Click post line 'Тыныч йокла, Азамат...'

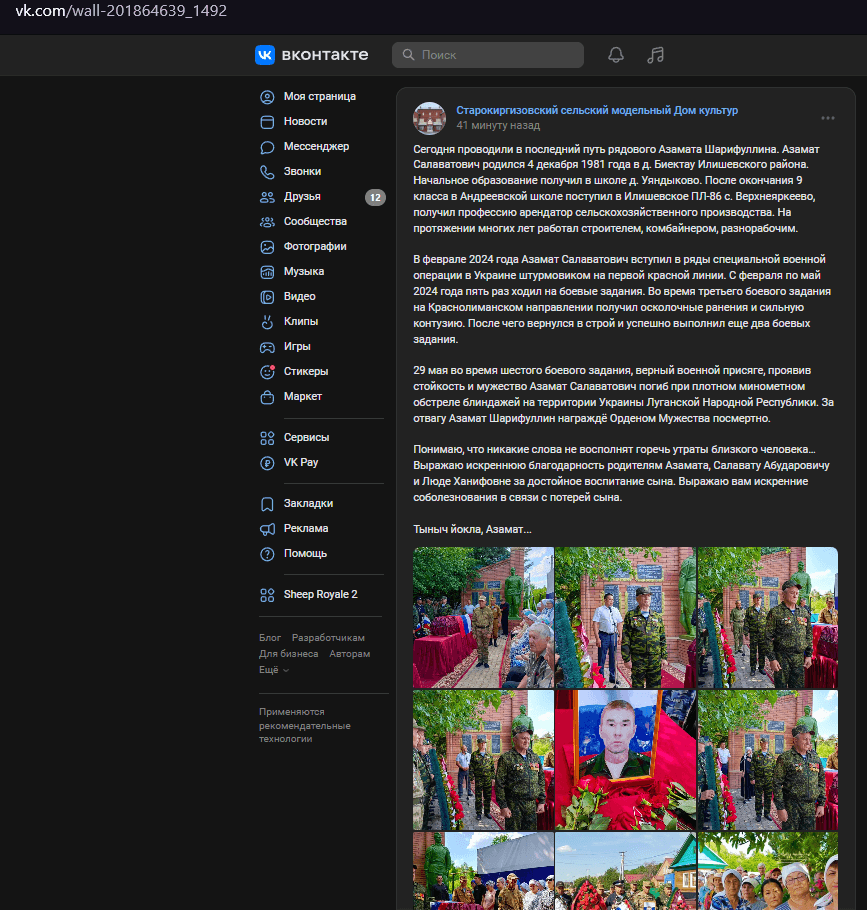pyautogui.click(x=472, y=529)
